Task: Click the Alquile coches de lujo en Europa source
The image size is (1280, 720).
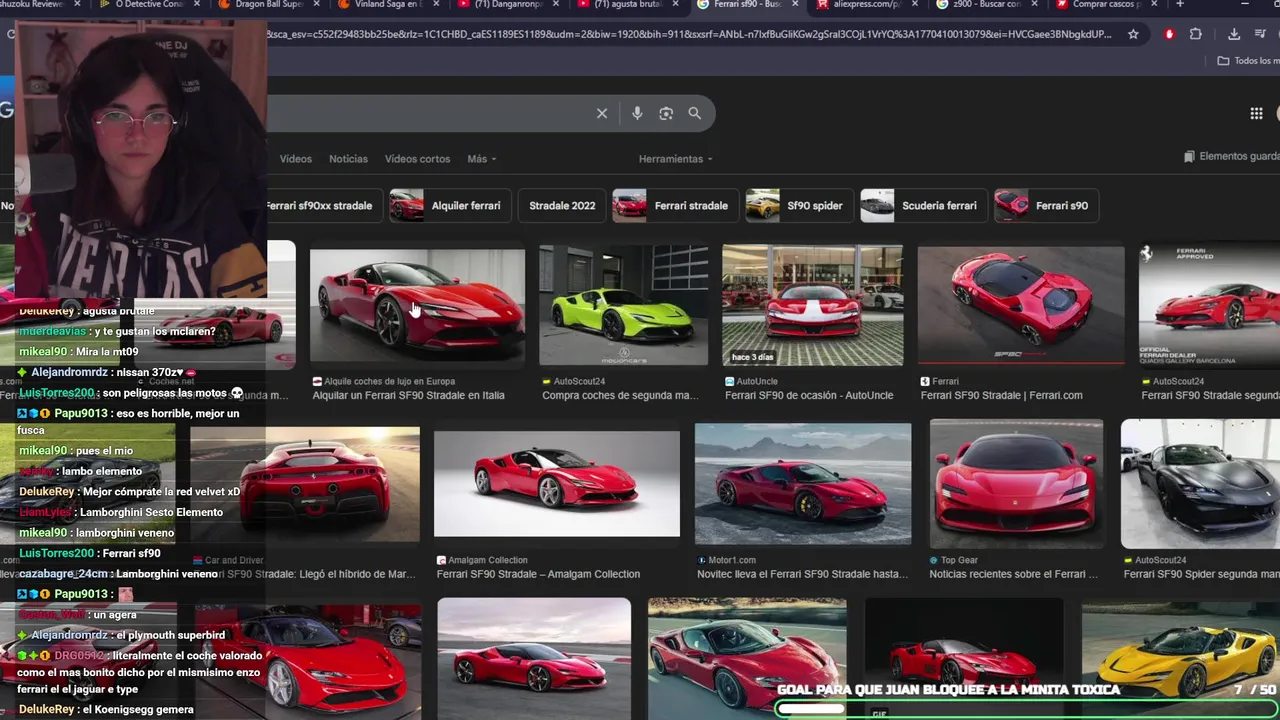Action: 384,382
